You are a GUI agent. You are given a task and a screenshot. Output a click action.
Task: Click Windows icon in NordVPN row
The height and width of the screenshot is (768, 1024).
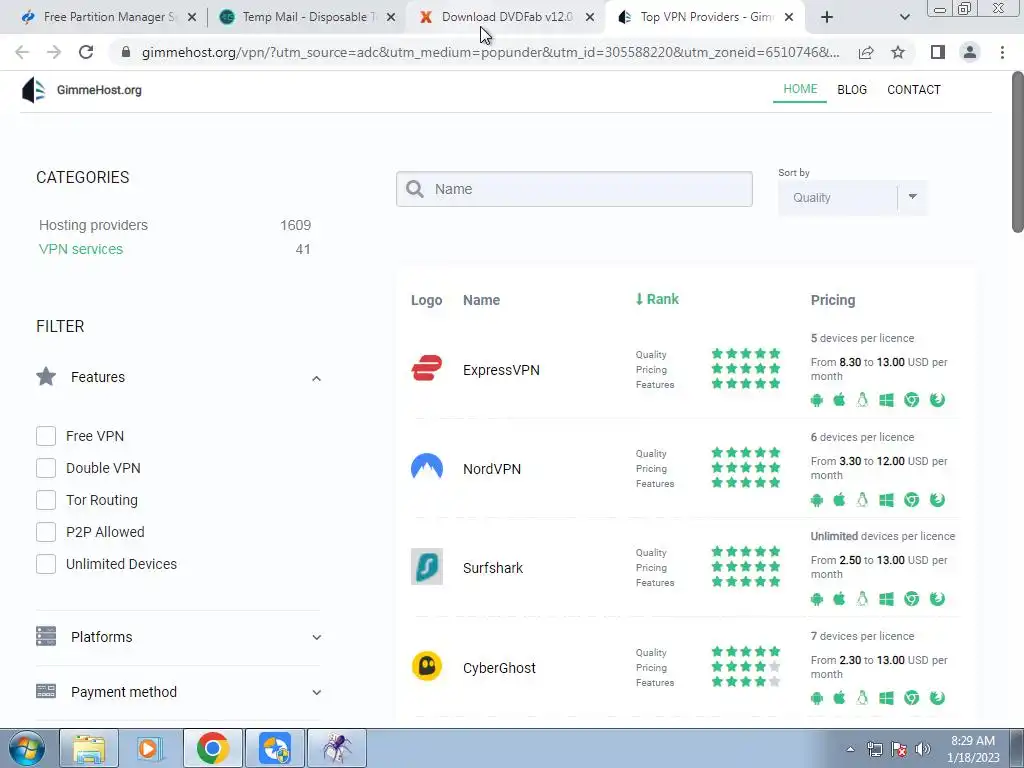tap(886, 500)
